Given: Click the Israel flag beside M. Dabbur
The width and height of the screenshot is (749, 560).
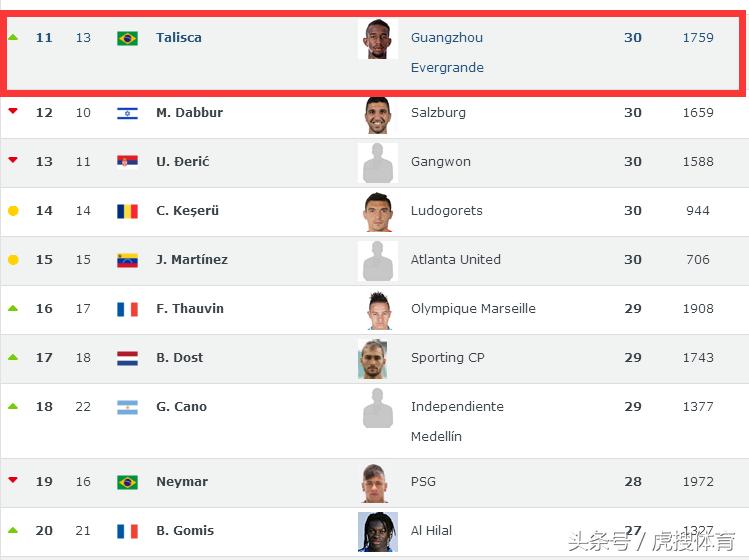Looking at the screenshot, I should pyautogui.click(x=127, y=113).
